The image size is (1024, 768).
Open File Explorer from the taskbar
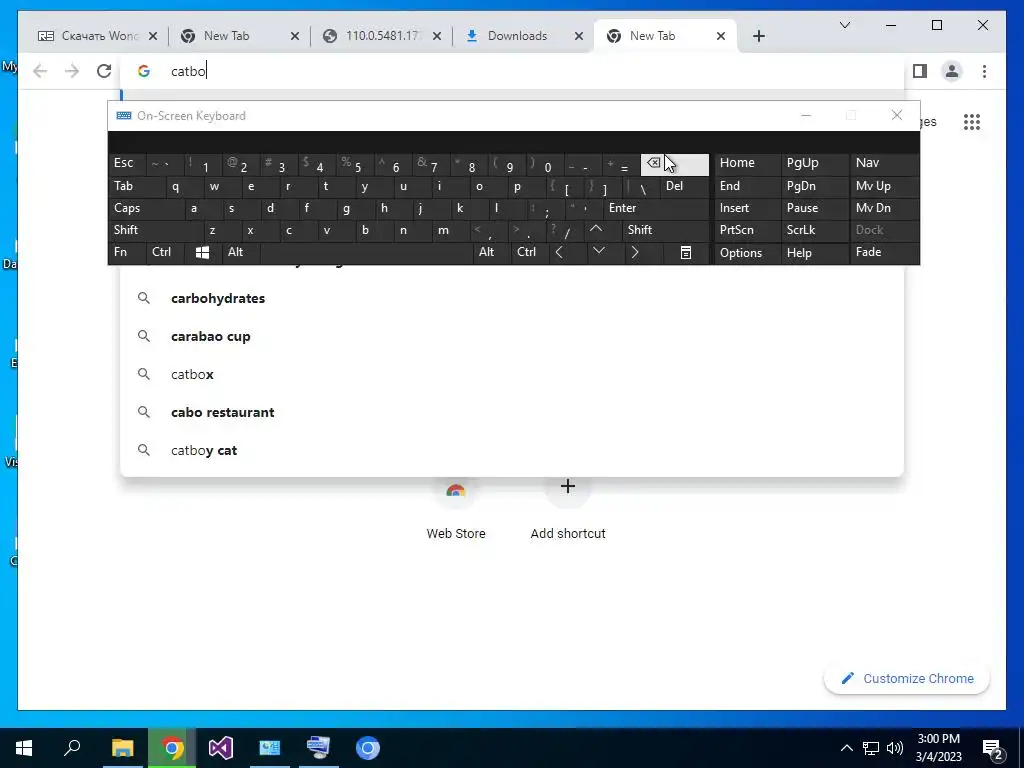[x=122, y=748]
